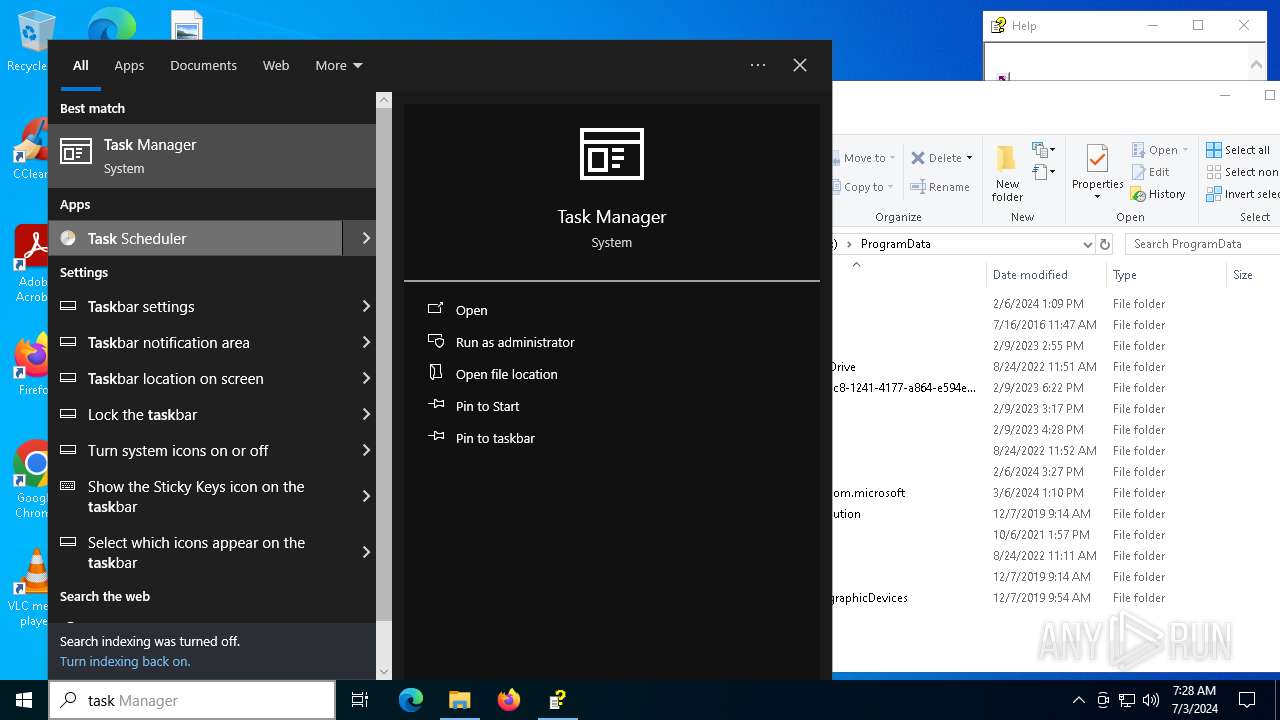Show hidden system tray icons
This screenshot has height=720, width=1280.
point(1078,700)
